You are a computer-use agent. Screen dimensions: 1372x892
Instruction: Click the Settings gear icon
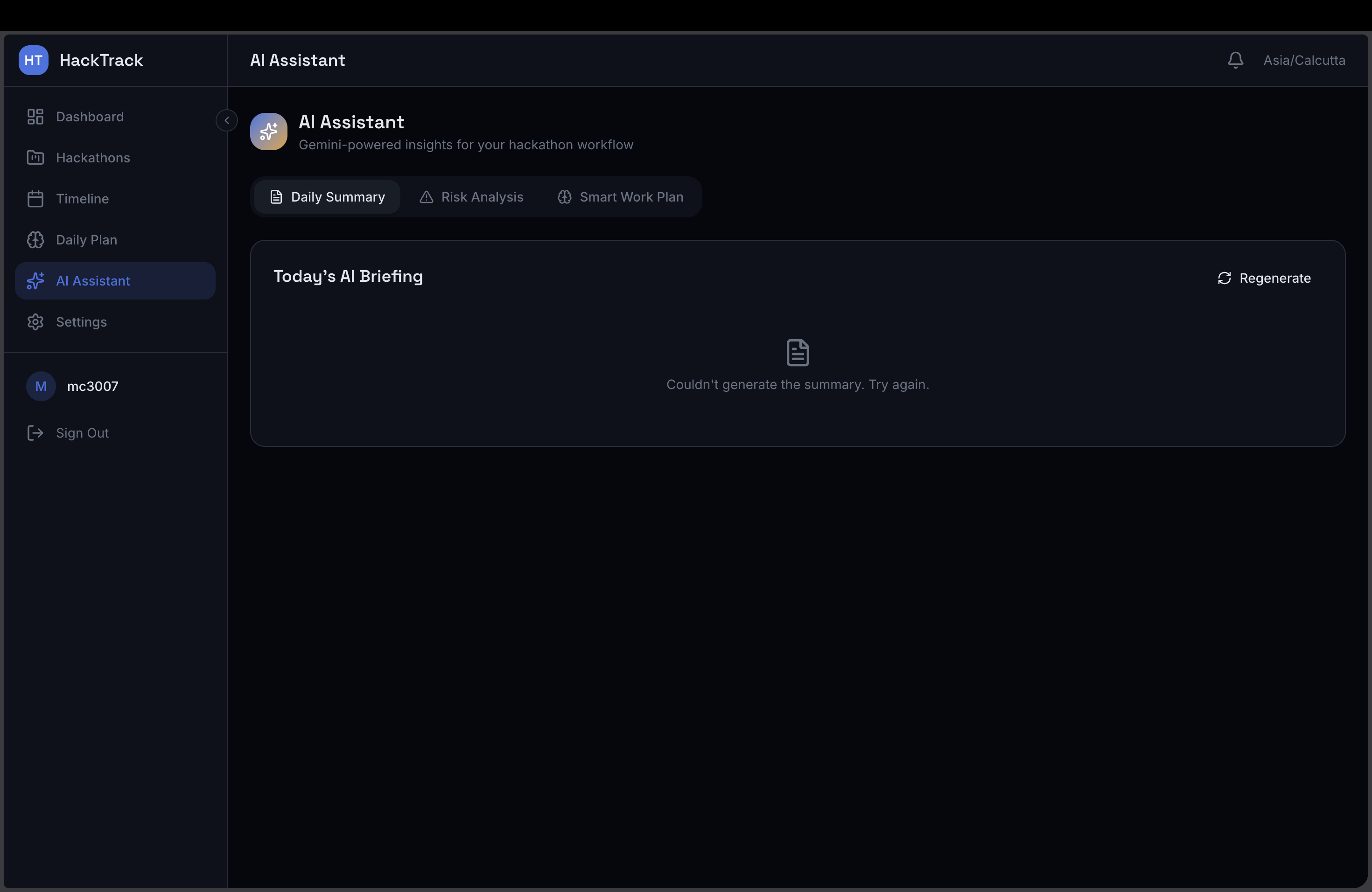[x=35, y=321]
